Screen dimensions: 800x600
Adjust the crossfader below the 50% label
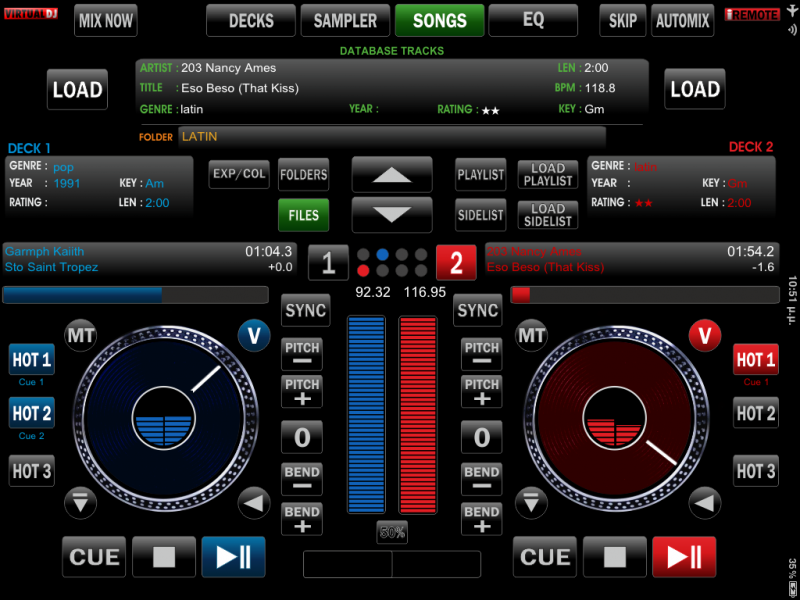[x=392, y=564]
